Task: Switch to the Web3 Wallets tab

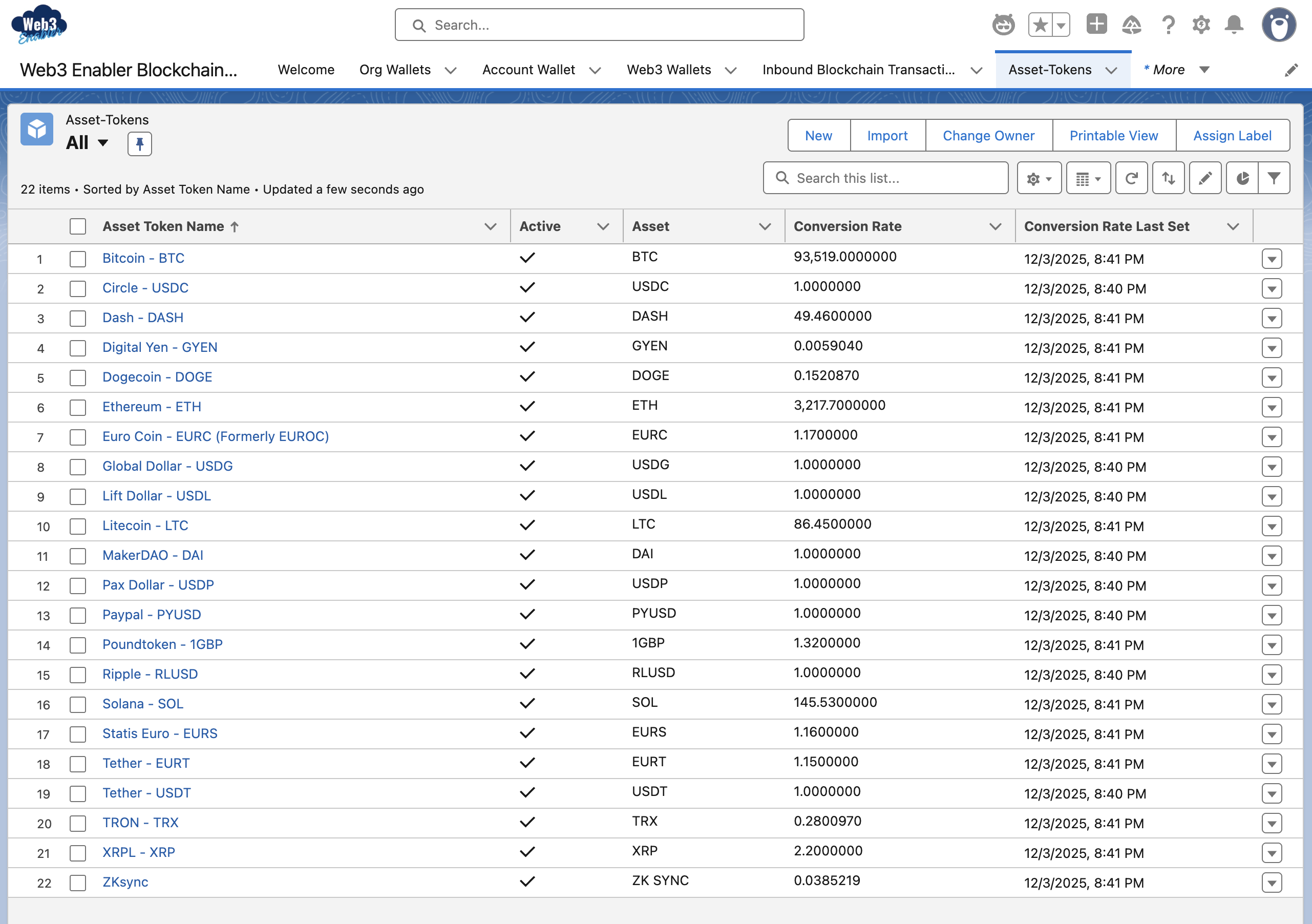Action: tap(669, 69)
